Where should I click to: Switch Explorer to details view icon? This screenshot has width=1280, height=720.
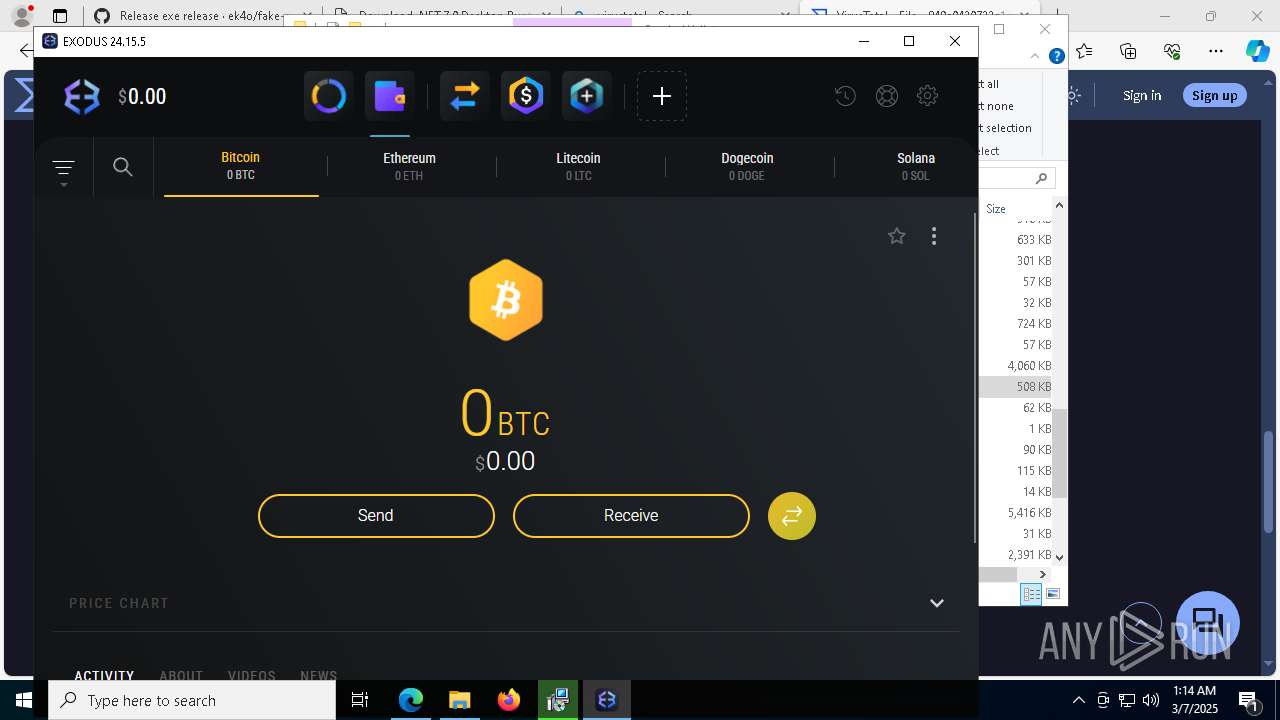[1031, 594]
